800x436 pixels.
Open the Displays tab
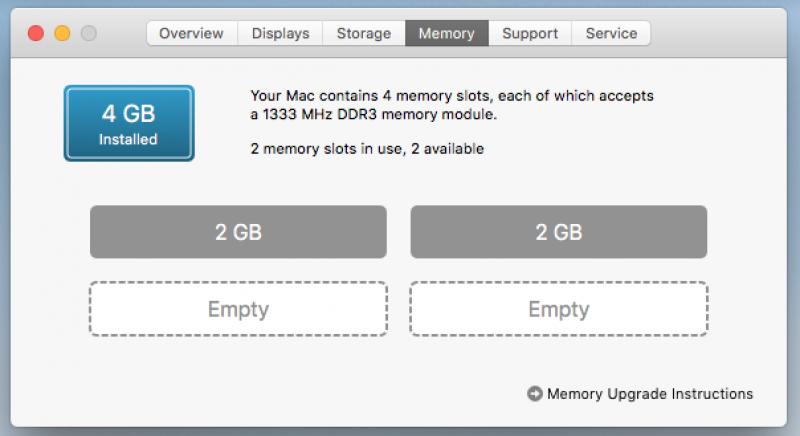click(280, 33)
